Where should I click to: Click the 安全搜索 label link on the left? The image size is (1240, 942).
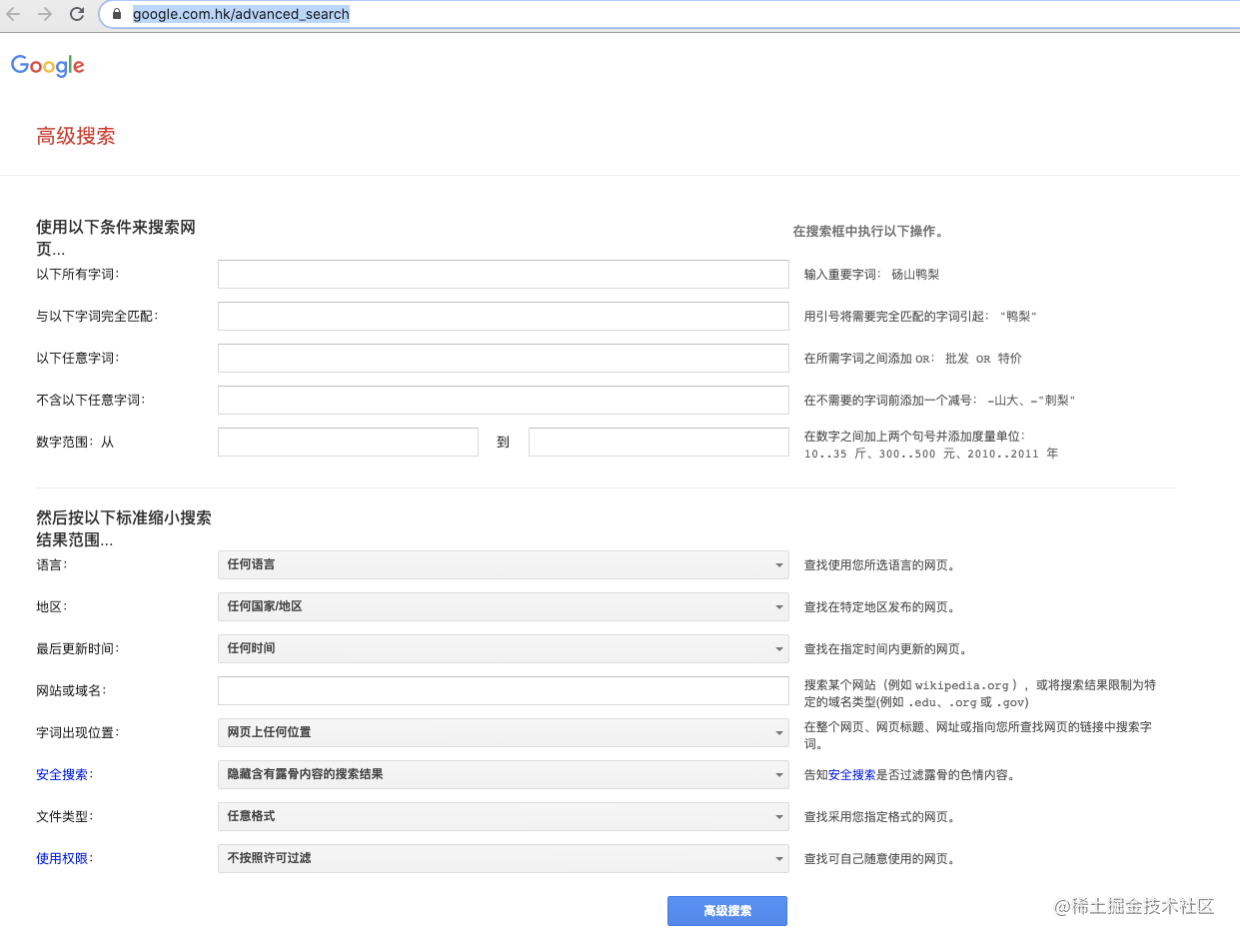click(61, 775)
